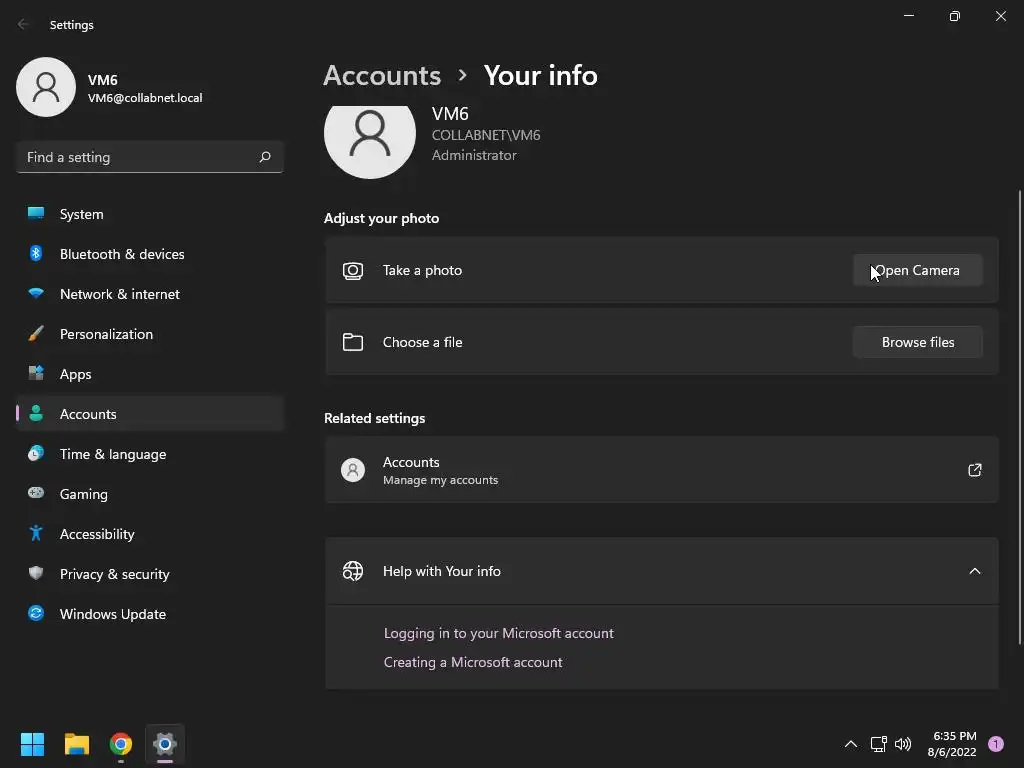Click the Find a setting search box
This screenshot has height=768, width=1024.
[140, 157]
